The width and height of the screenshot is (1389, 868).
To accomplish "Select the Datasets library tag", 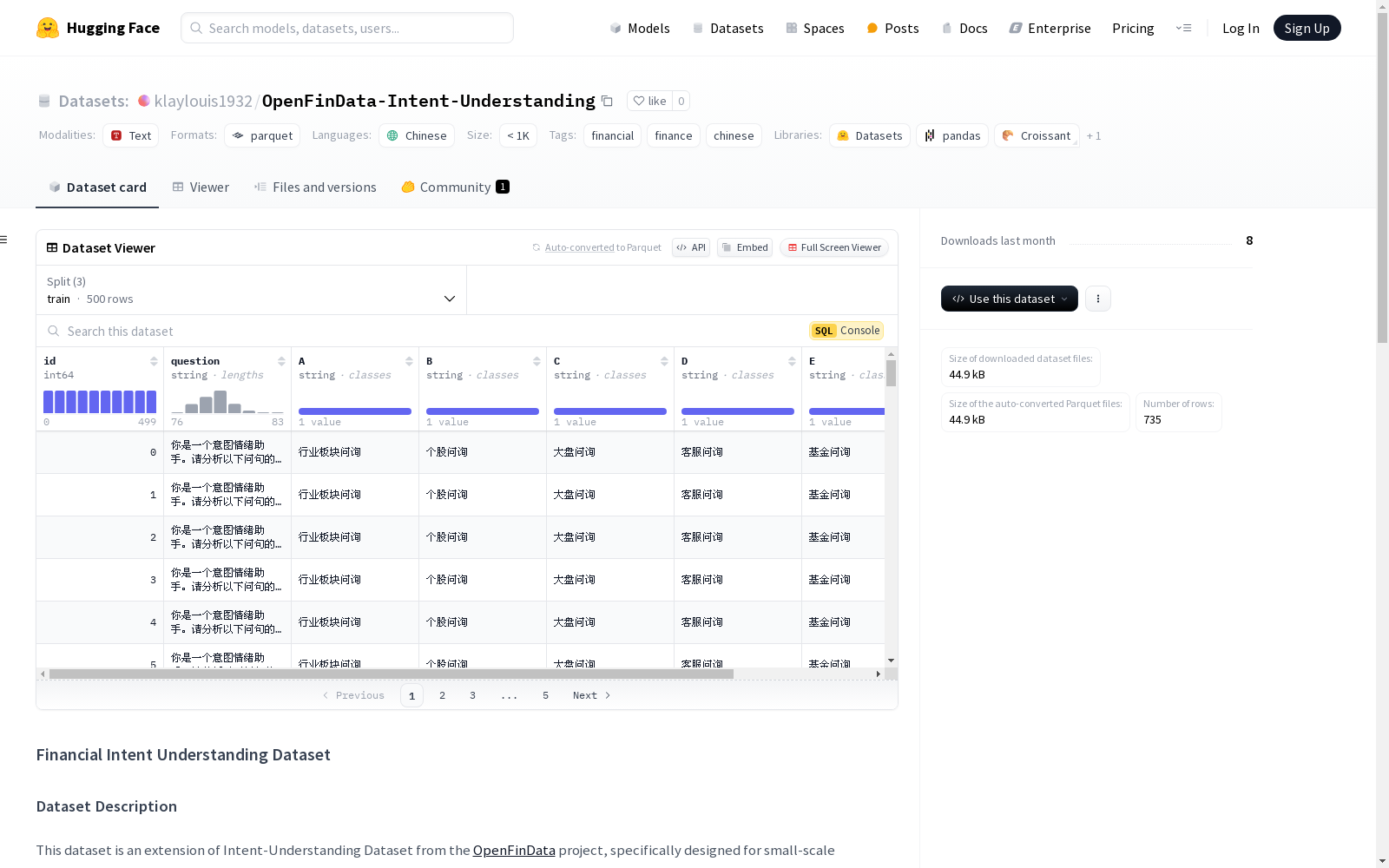I will tap(870, 135).
